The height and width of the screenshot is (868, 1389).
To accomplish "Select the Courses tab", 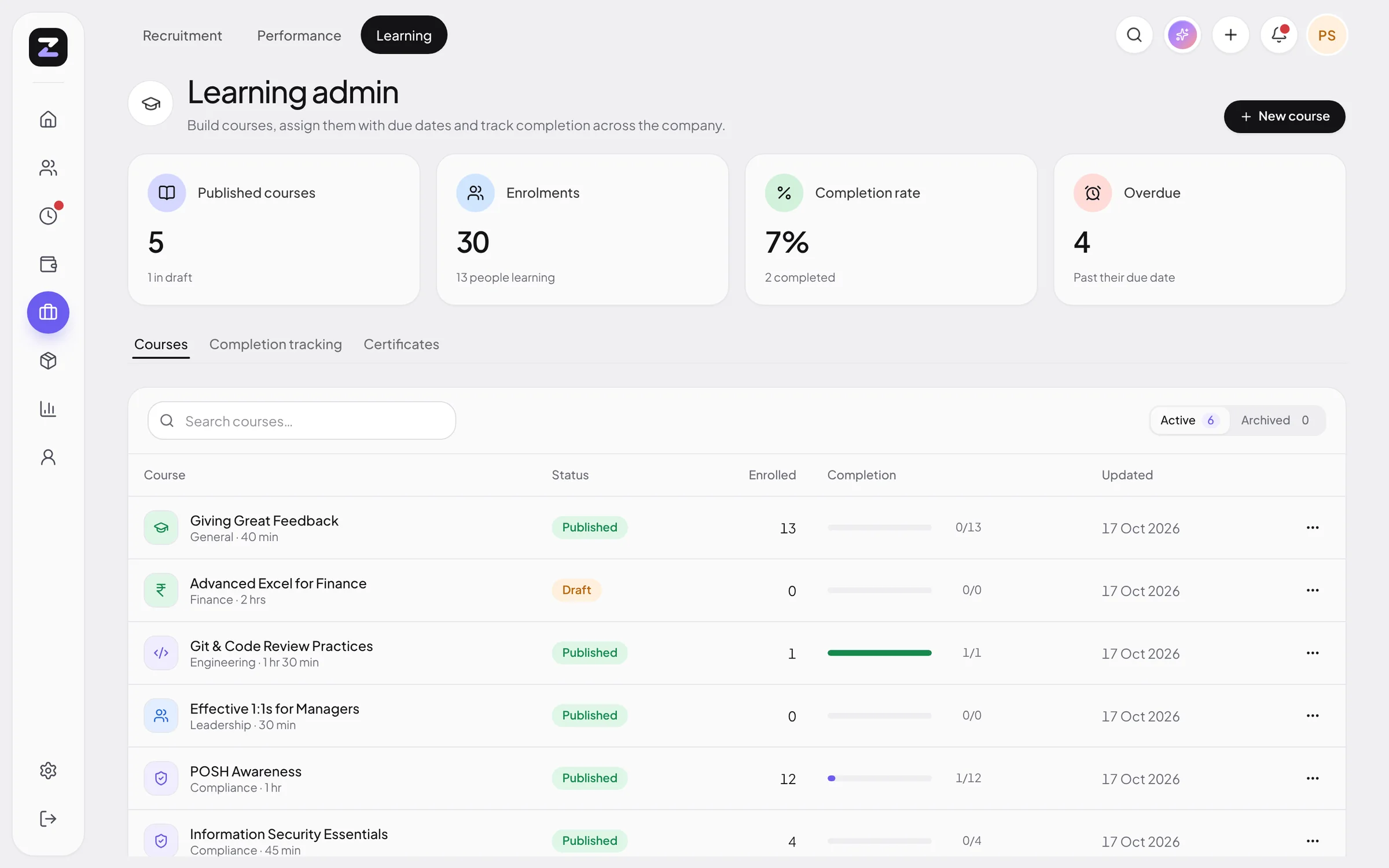I will [161, 344].
